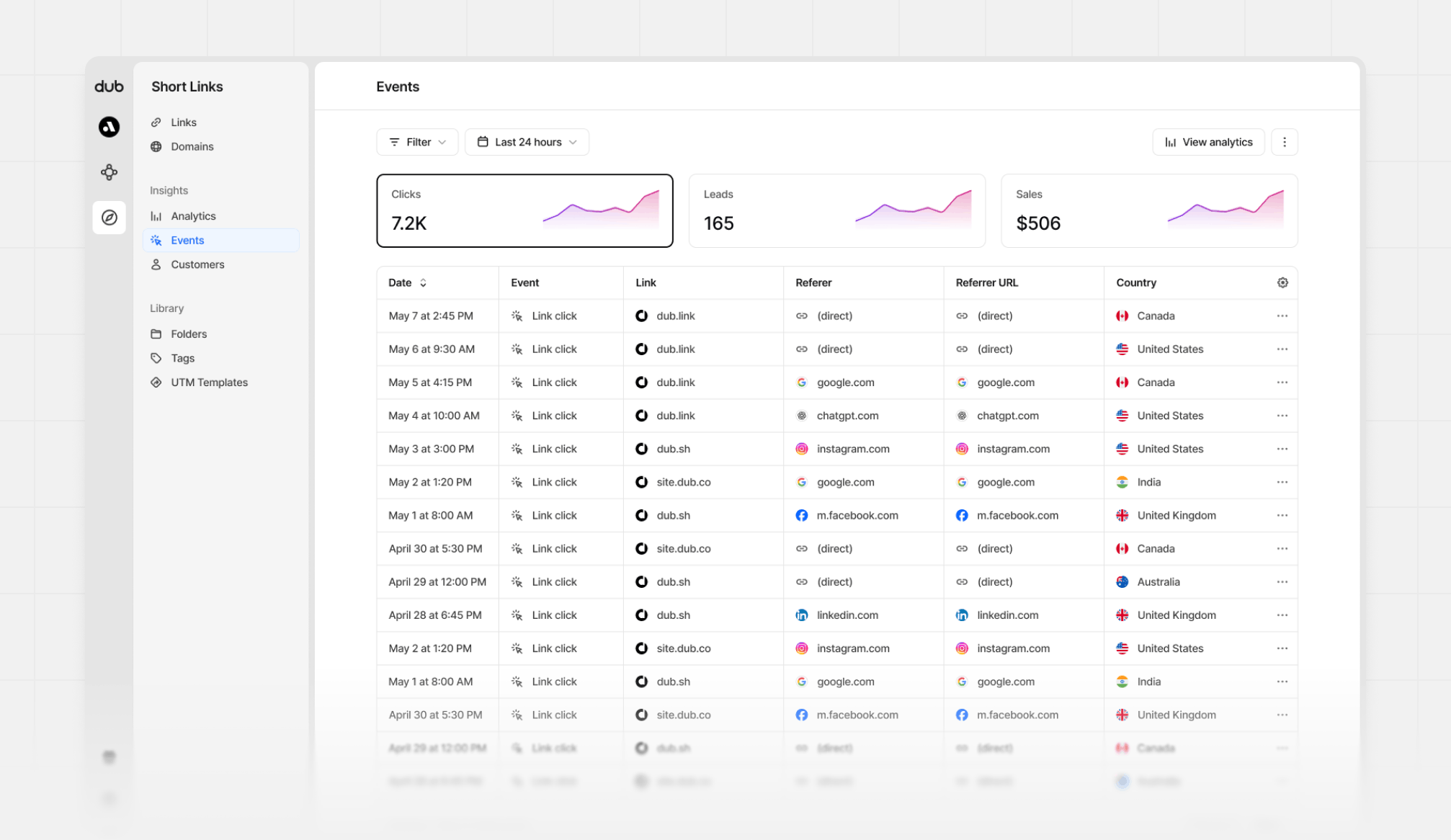Image resolution: width=1451 pixels, height=840 pixels.
Task: Select the Clicks 7.2K stat card
Action: (x=524, y=210)
